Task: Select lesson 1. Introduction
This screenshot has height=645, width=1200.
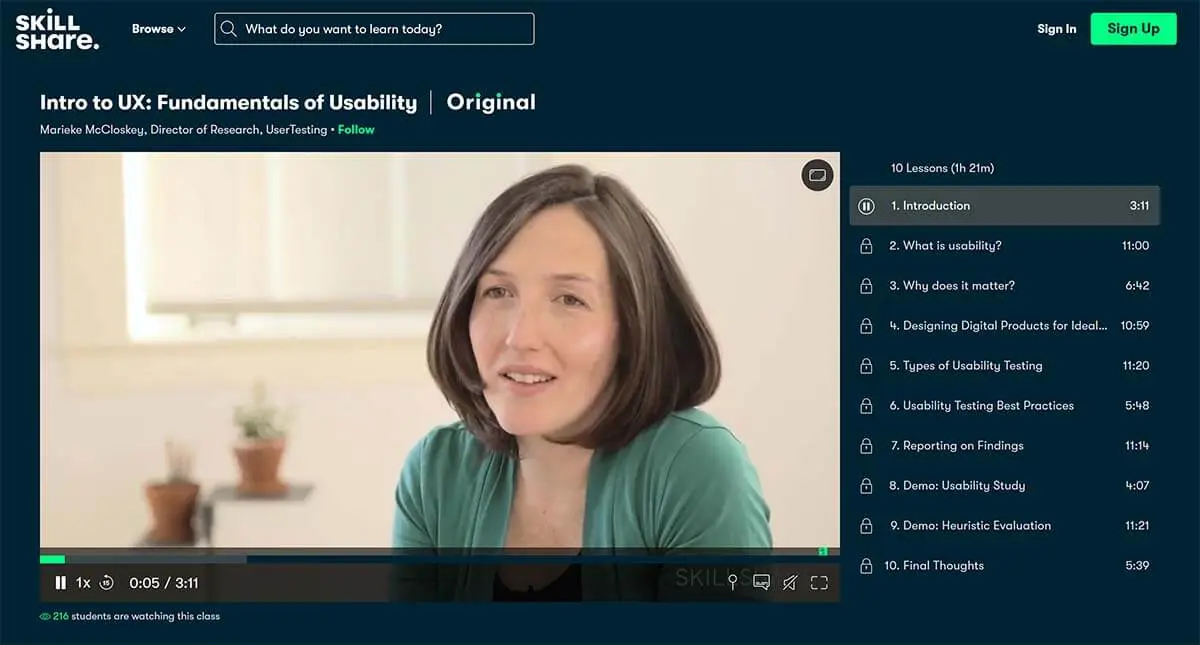Action: (1005, 206)
